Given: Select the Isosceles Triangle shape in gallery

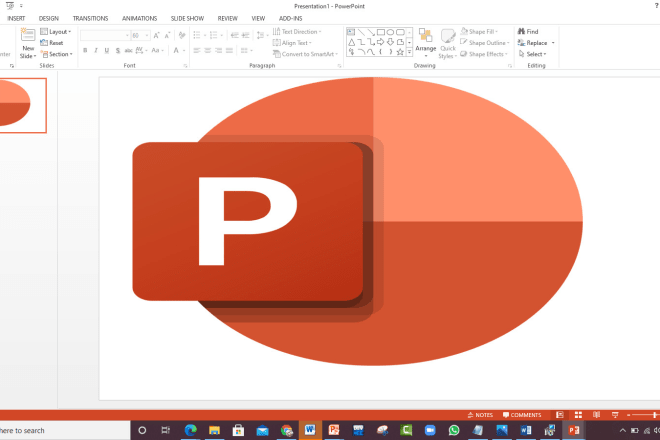Looking at the screenshot, I should click(x=351, y=42).
